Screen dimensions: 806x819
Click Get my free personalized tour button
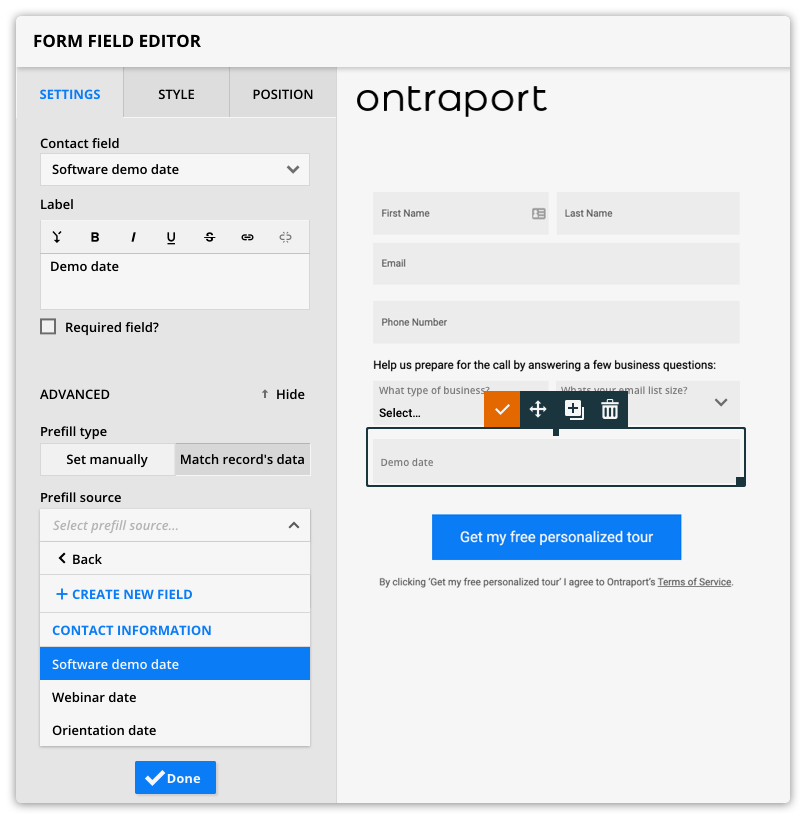click(556, 537)
